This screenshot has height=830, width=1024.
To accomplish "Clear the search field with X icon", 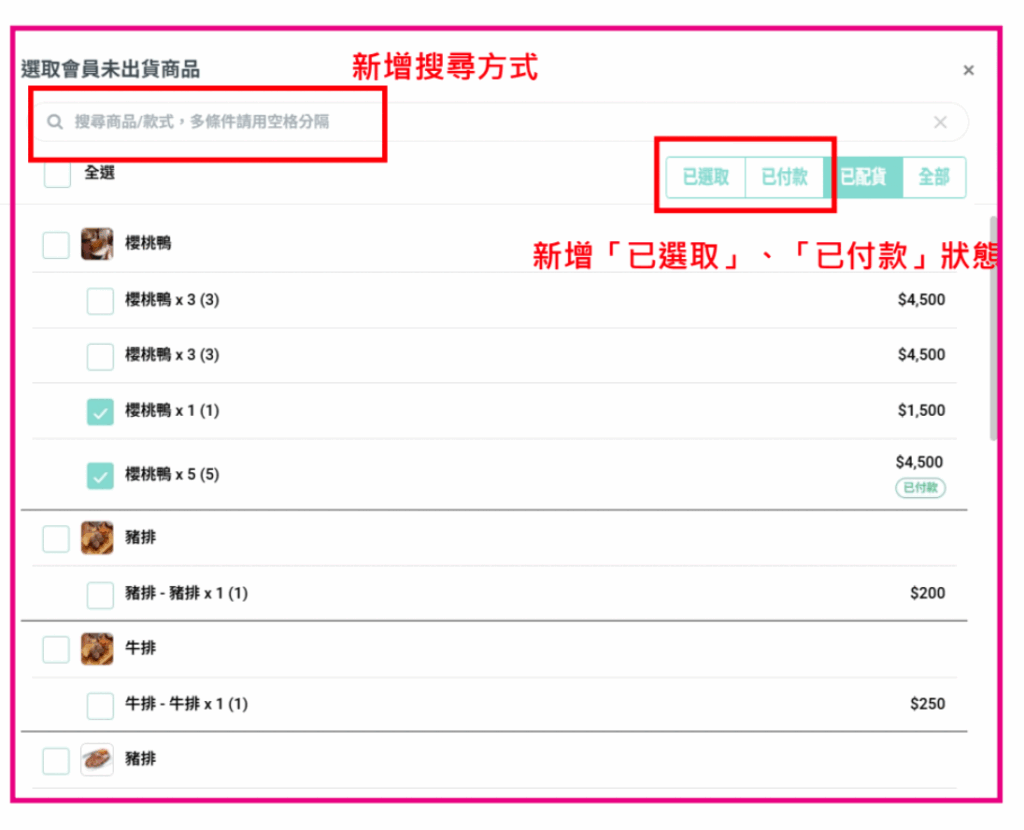I will [940, 122].
